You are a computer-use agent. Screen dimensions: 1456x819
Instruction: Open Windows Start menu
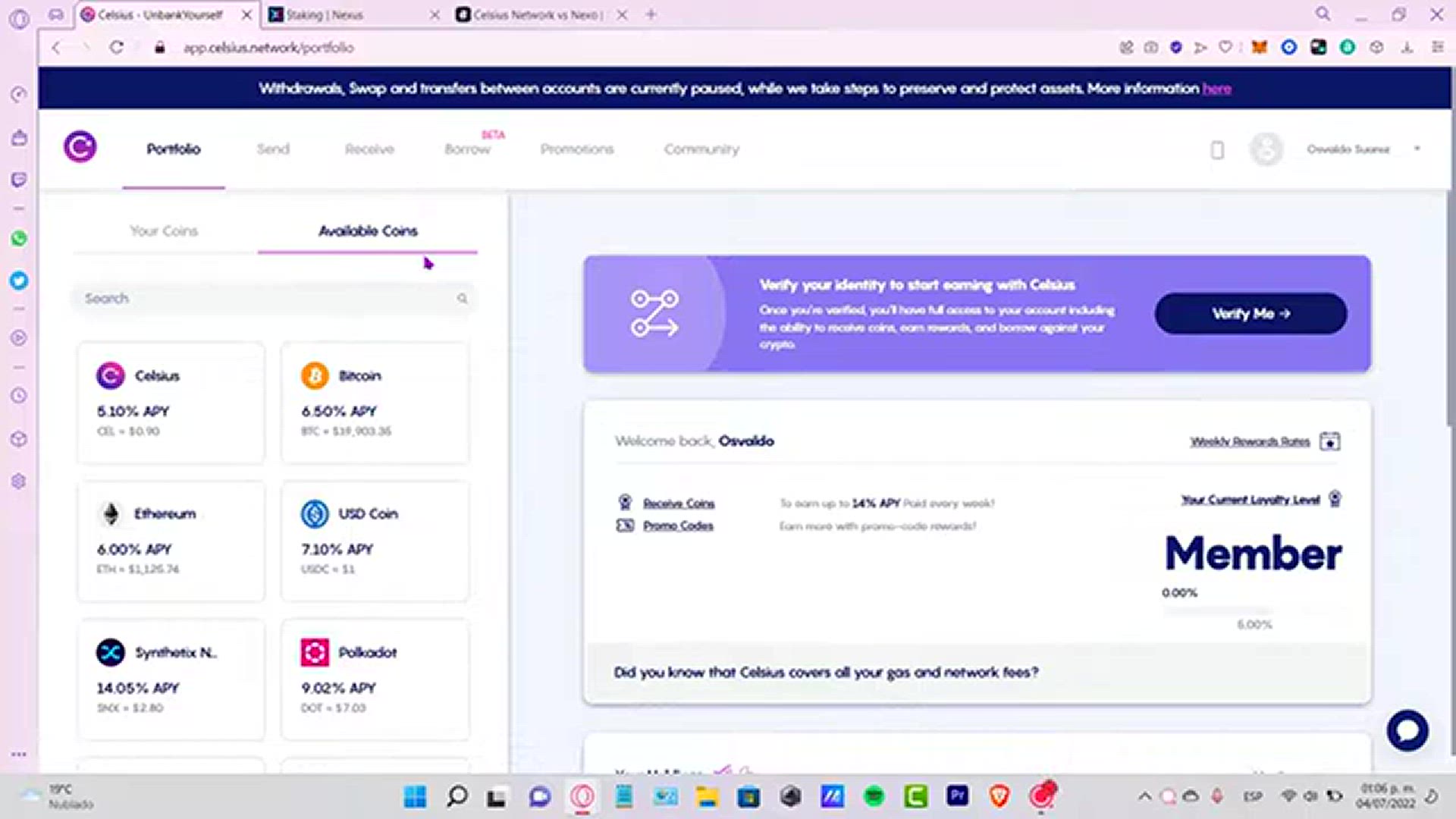(415, 796)
